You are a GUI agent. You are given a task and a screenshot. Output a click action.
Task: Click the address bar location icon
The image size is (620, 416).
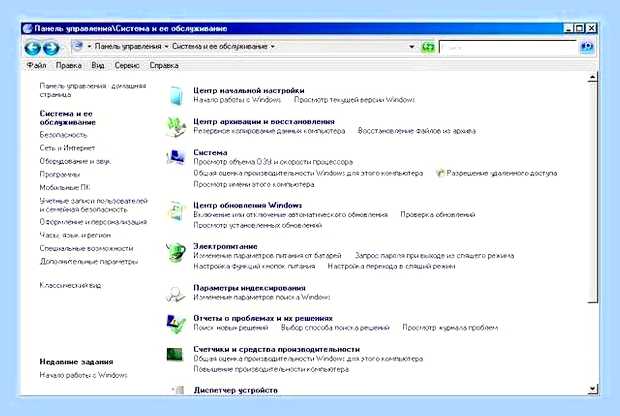pos(78,46)
